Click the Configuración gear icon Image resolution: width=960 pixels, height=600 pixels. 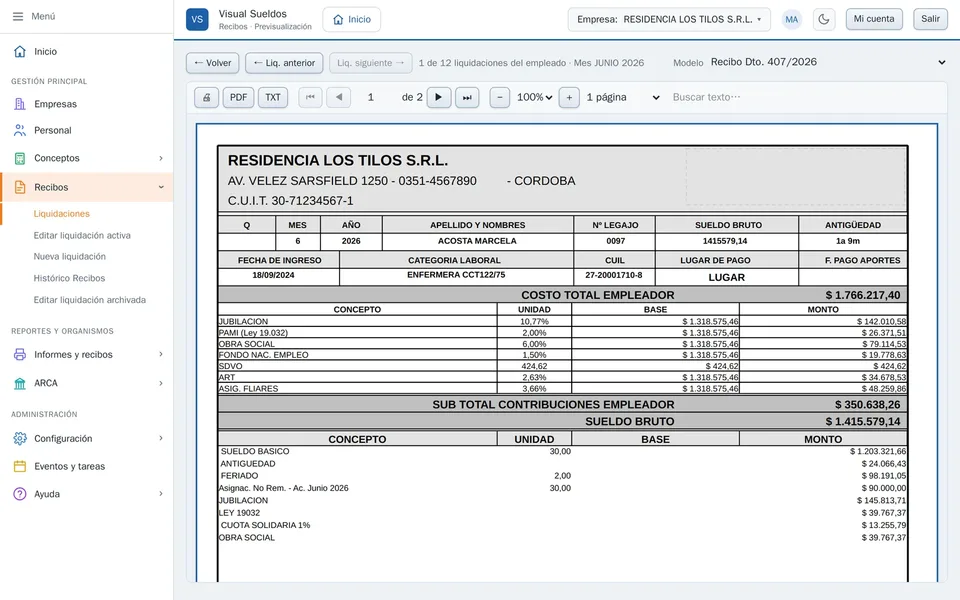pos(20,438)
